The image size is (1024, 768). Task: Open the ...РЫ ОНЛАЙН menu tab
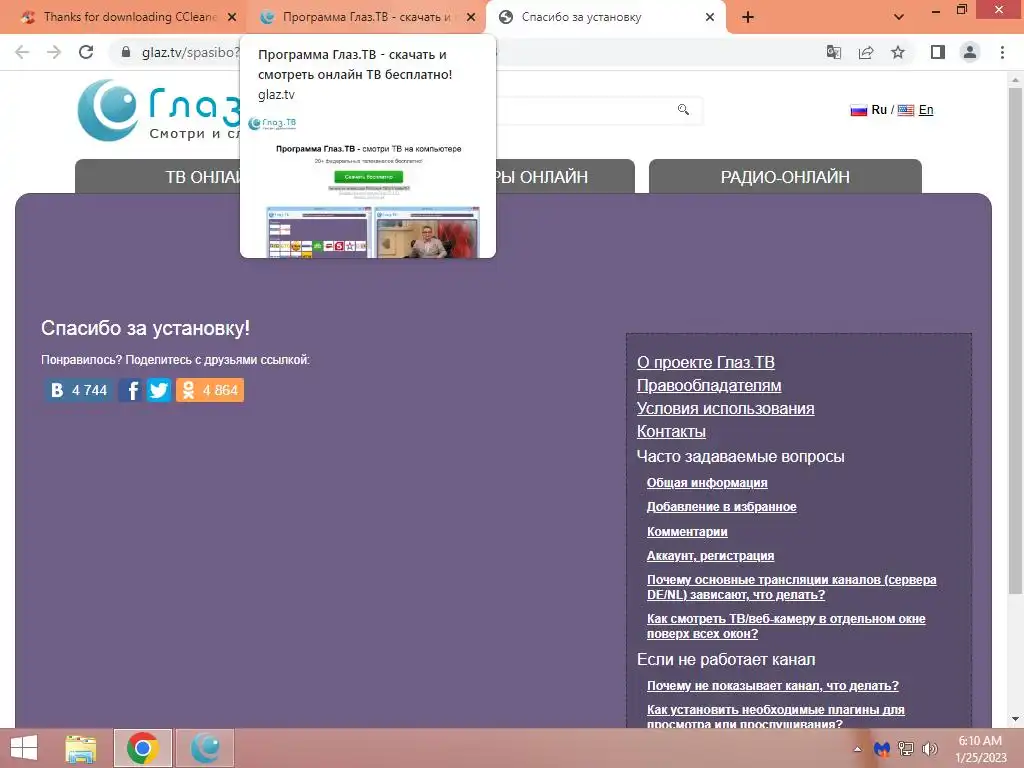tap(566, 177)
